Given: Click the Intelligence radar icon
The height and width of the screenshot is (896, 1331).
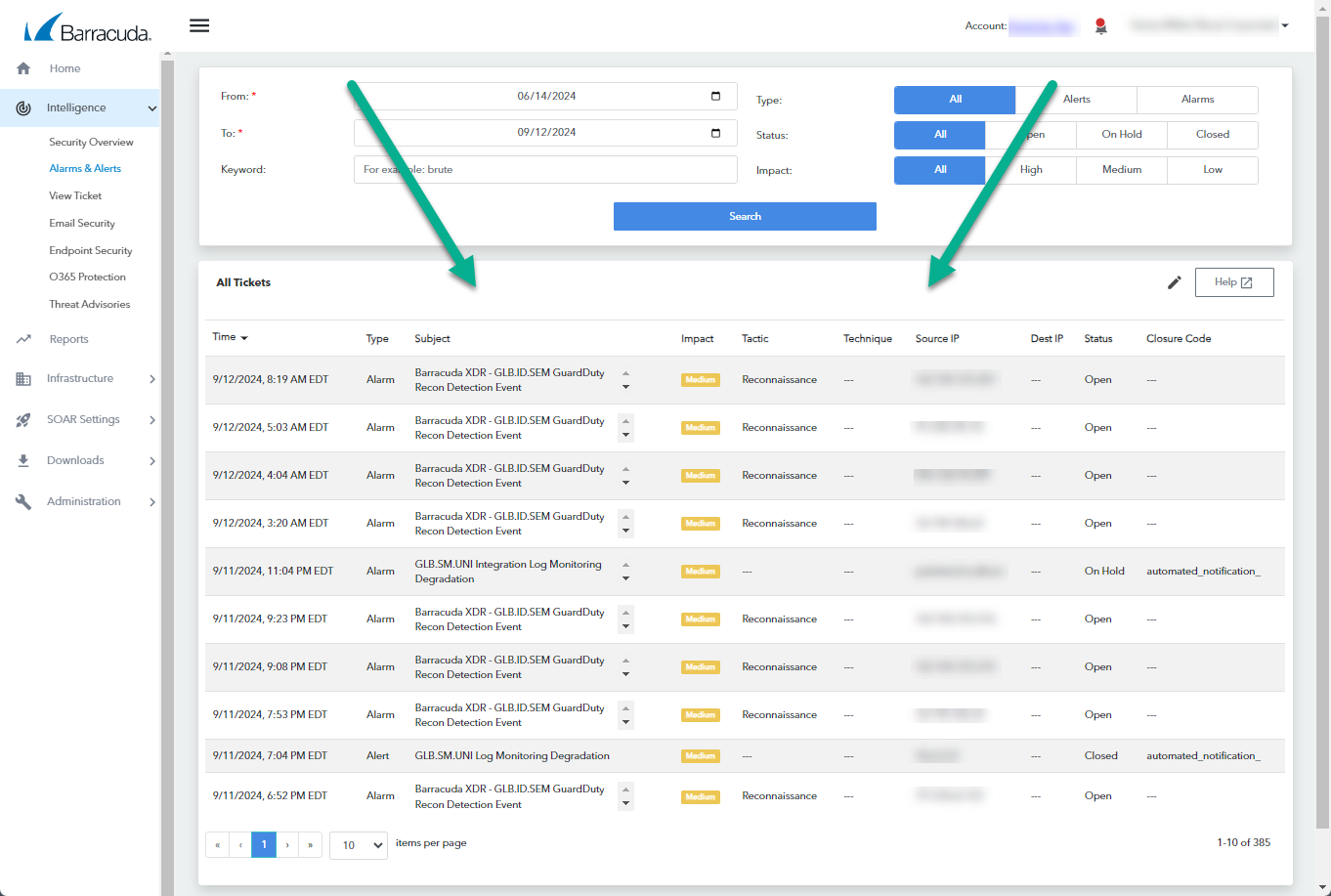Looking at the screenshot, I should tap(23, 108).
